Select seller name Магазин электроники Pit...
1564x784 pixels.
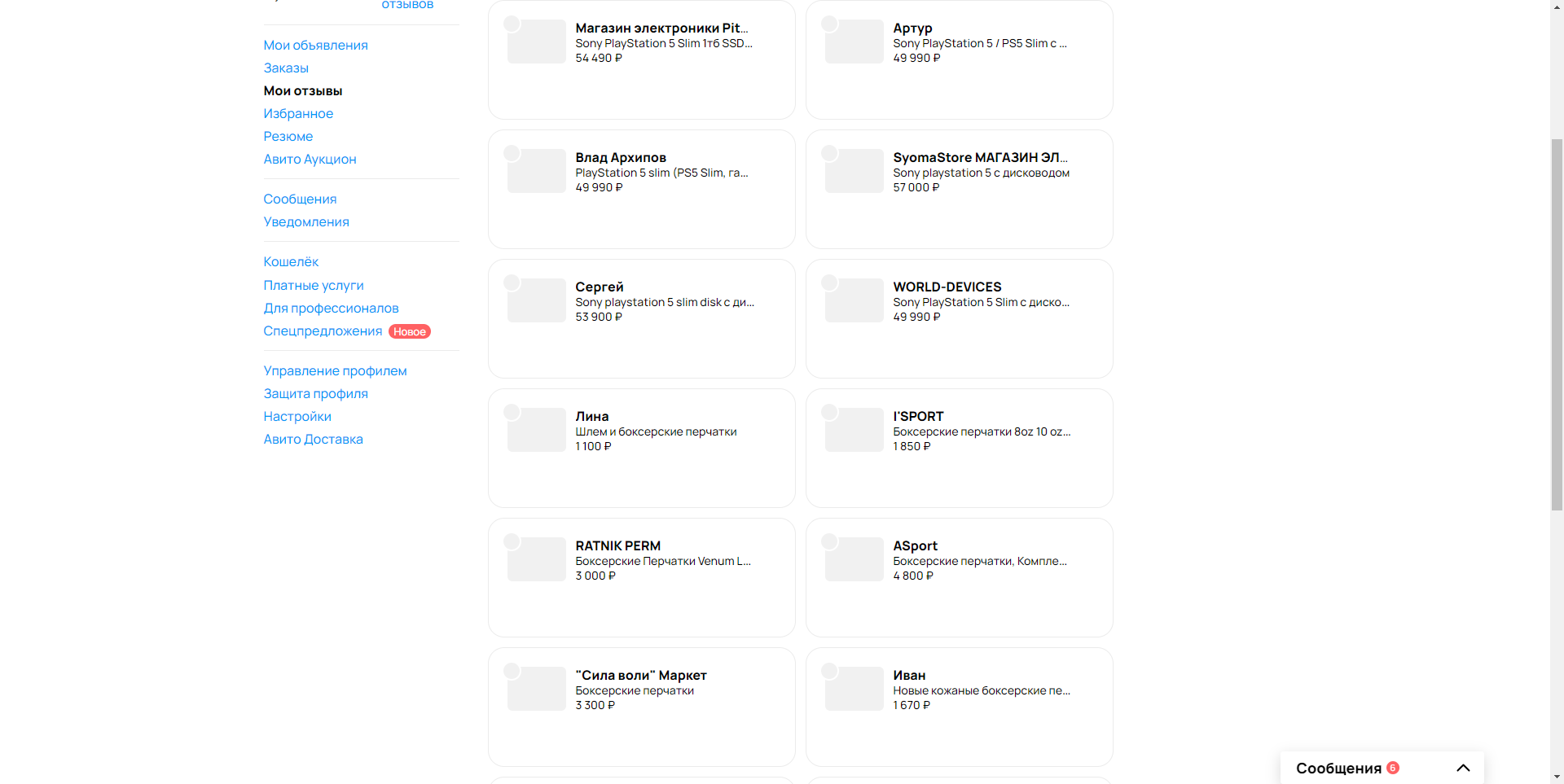661,28
